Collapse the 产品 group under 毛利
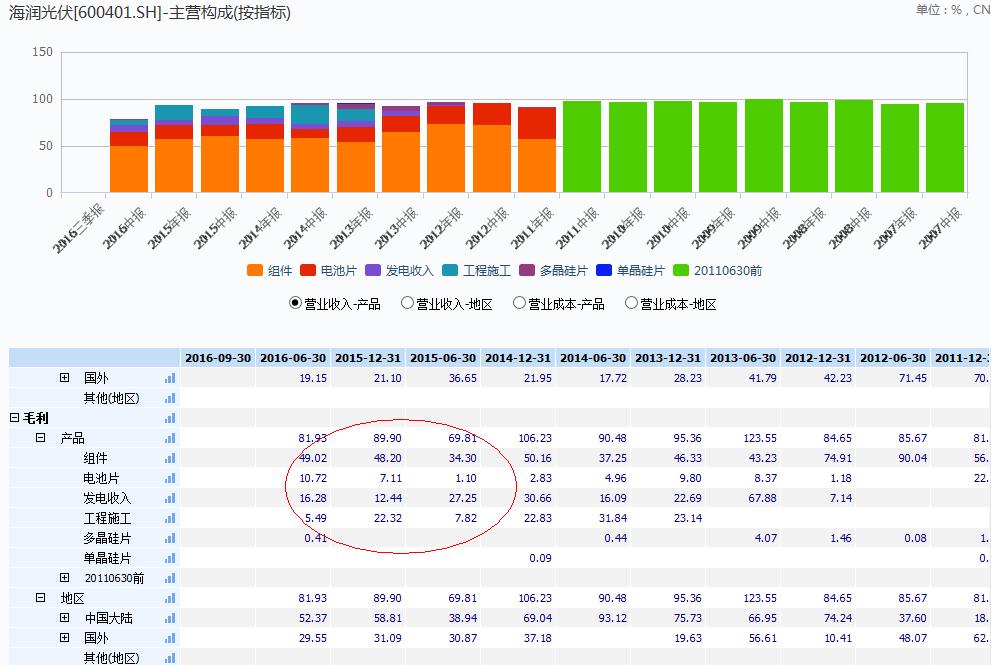 (41, 438)
